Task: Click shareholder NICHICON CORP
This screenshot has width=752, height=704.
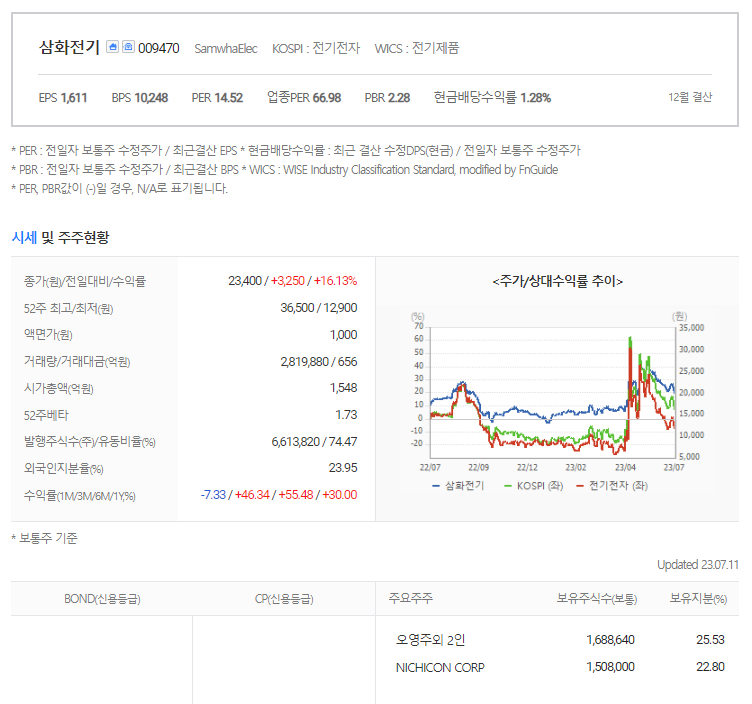Action: click(440, 667)
